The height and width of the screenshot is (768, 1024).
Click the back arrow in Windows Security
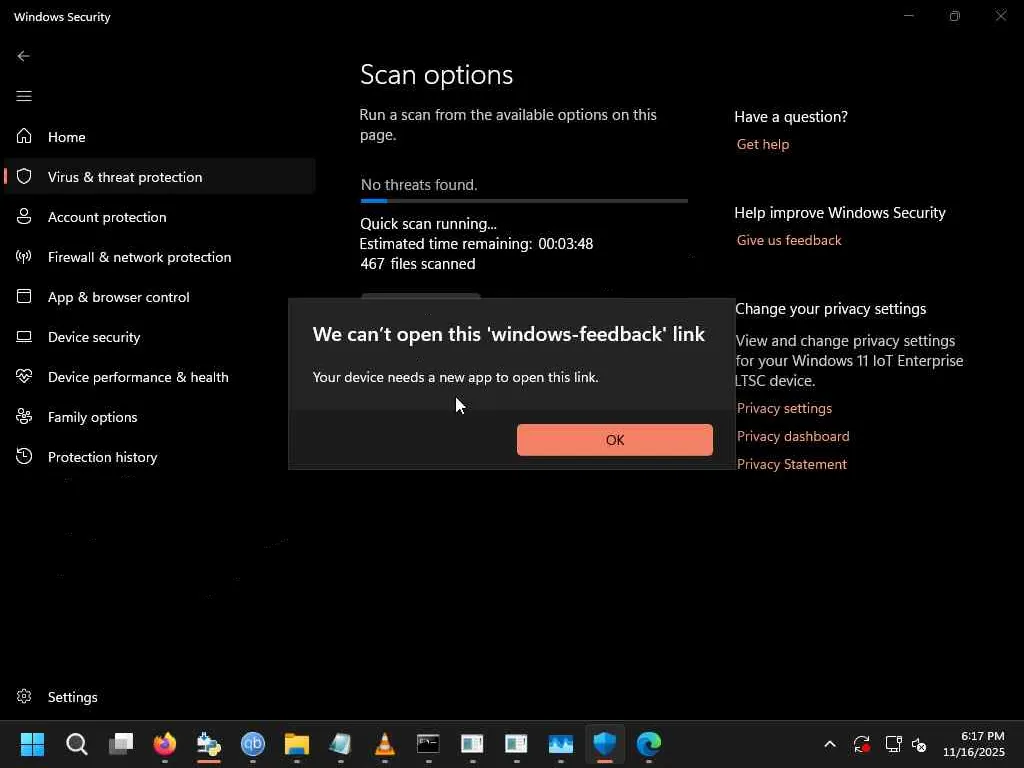pos(24,56)
